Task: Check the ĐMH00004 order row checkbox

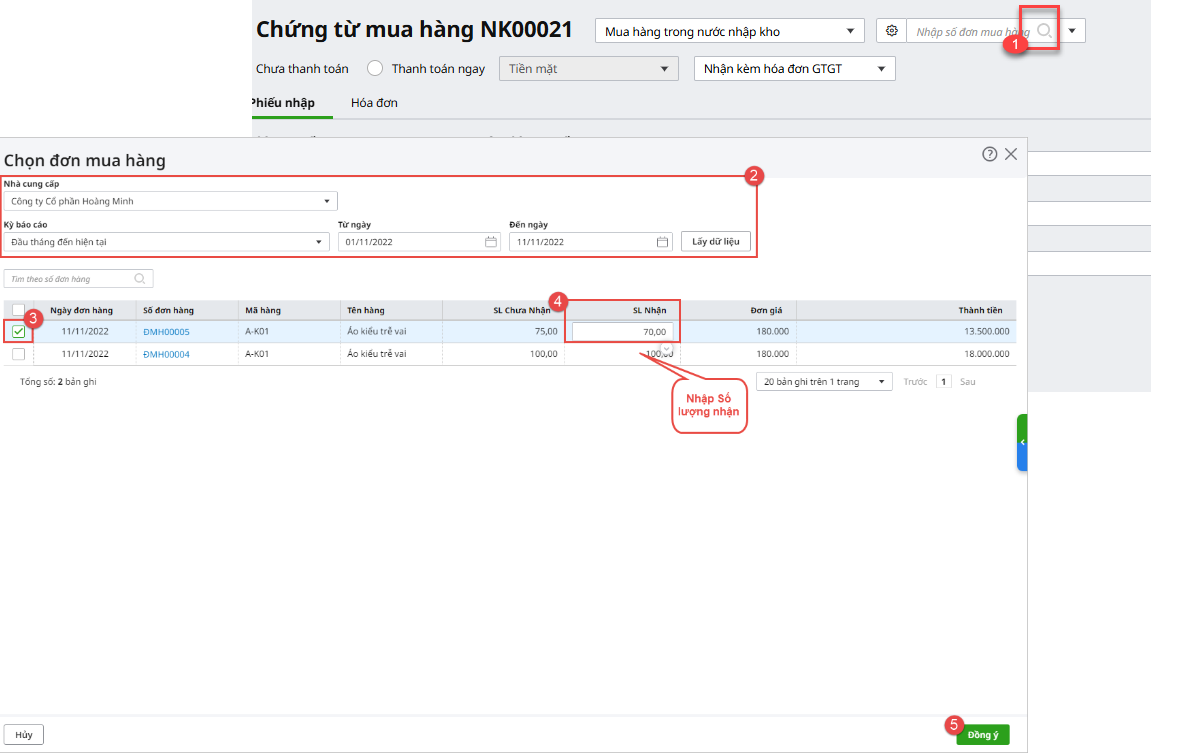Action: pos(18,354)
